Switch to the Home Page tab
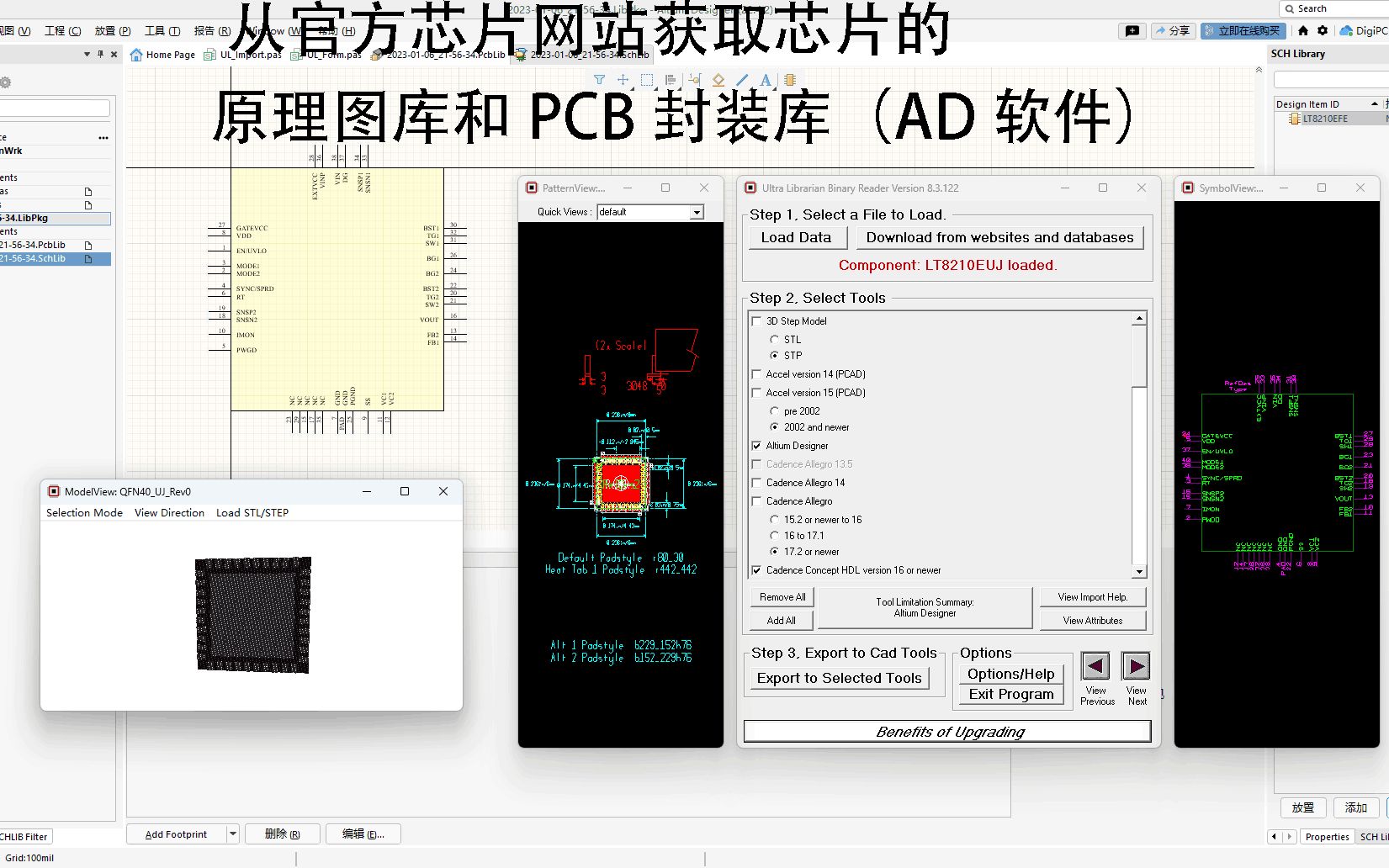Screen dimensions: 1389x868 pos(162,55)
